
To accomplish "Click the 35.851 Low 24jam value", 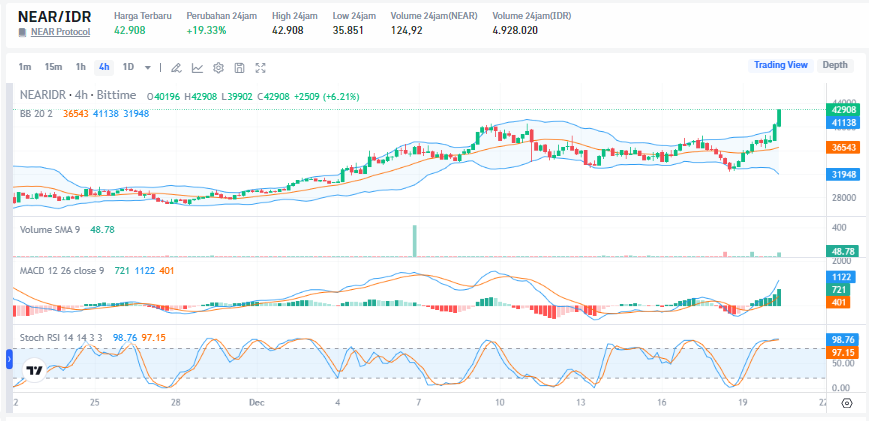I will [348, 30].
